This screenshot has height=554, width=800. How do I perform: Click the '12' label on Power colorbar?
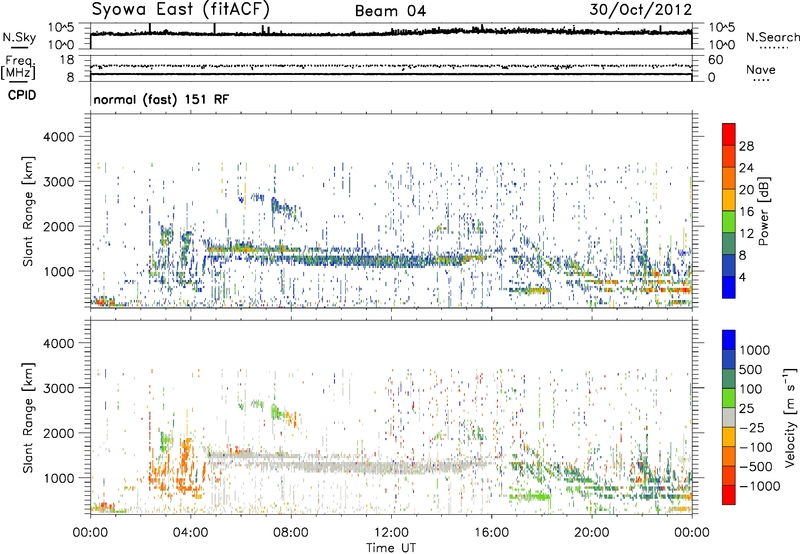pos(746,234)
